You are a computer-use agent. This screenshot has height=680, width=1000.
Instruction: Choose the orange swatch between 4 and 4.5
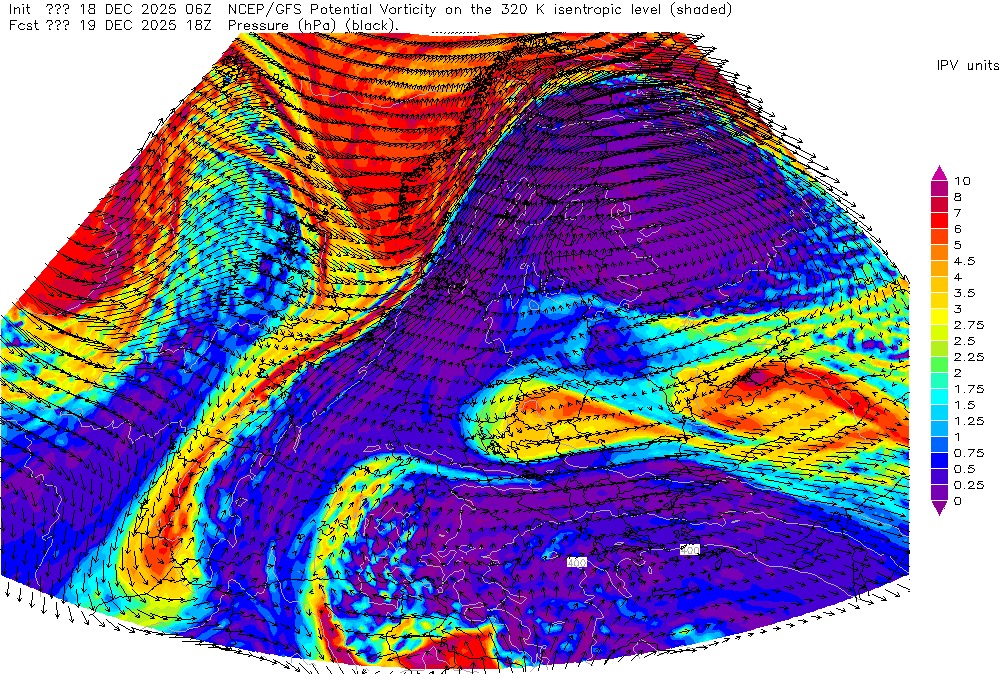pos(939,268)
